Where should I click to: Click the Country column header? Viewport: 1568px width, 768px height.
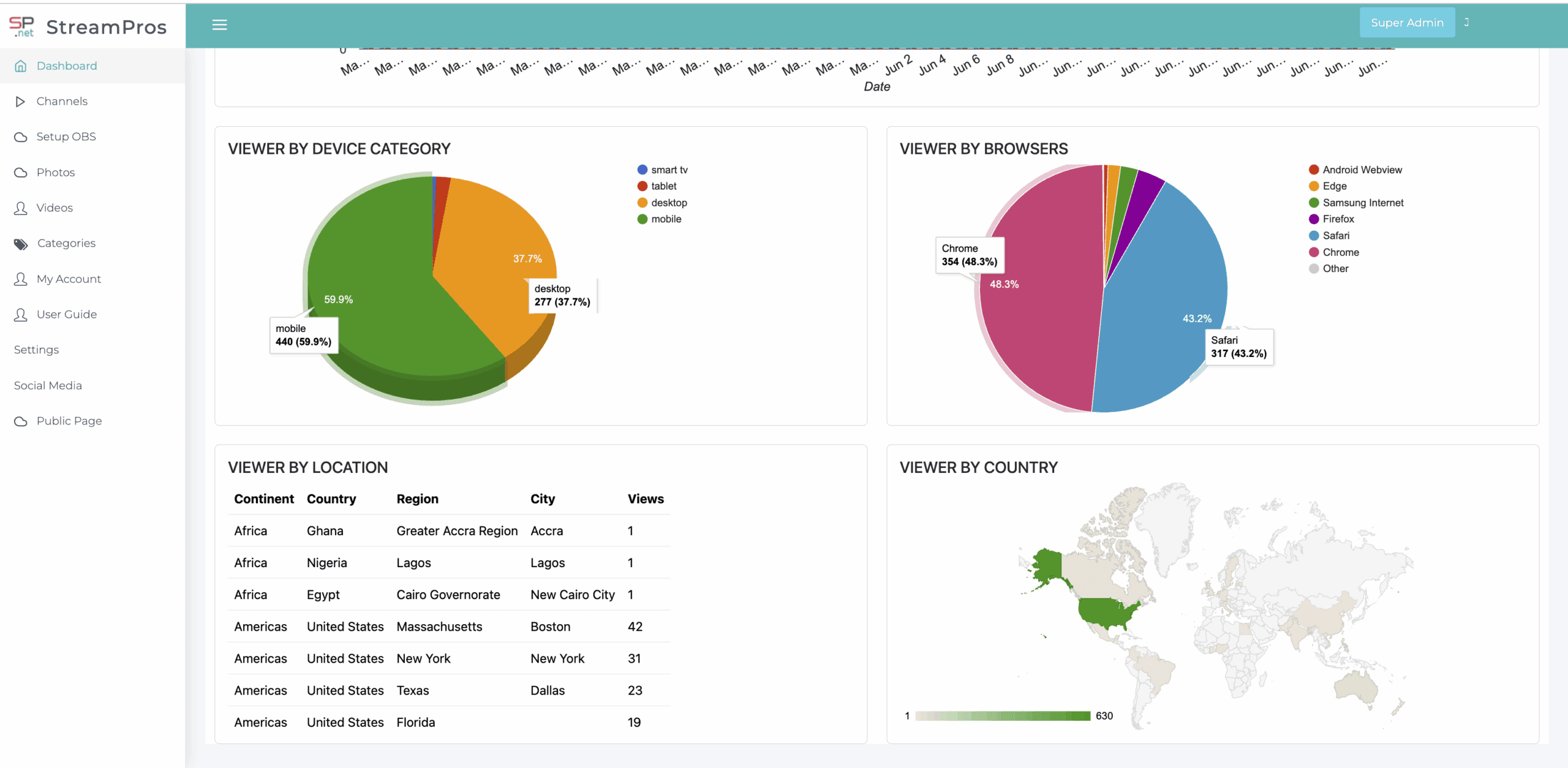pos(331,499)
